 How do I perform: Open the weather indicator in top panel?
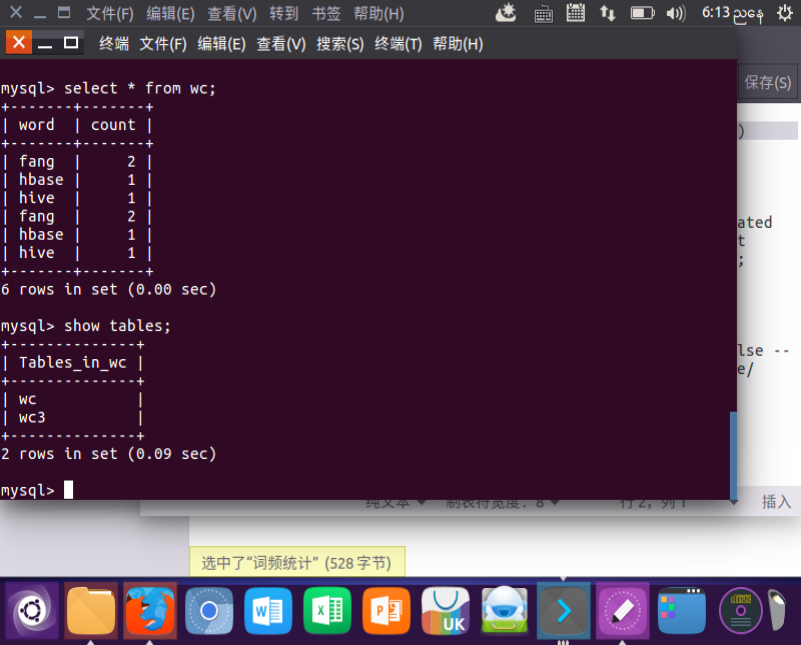coord(506,13)
